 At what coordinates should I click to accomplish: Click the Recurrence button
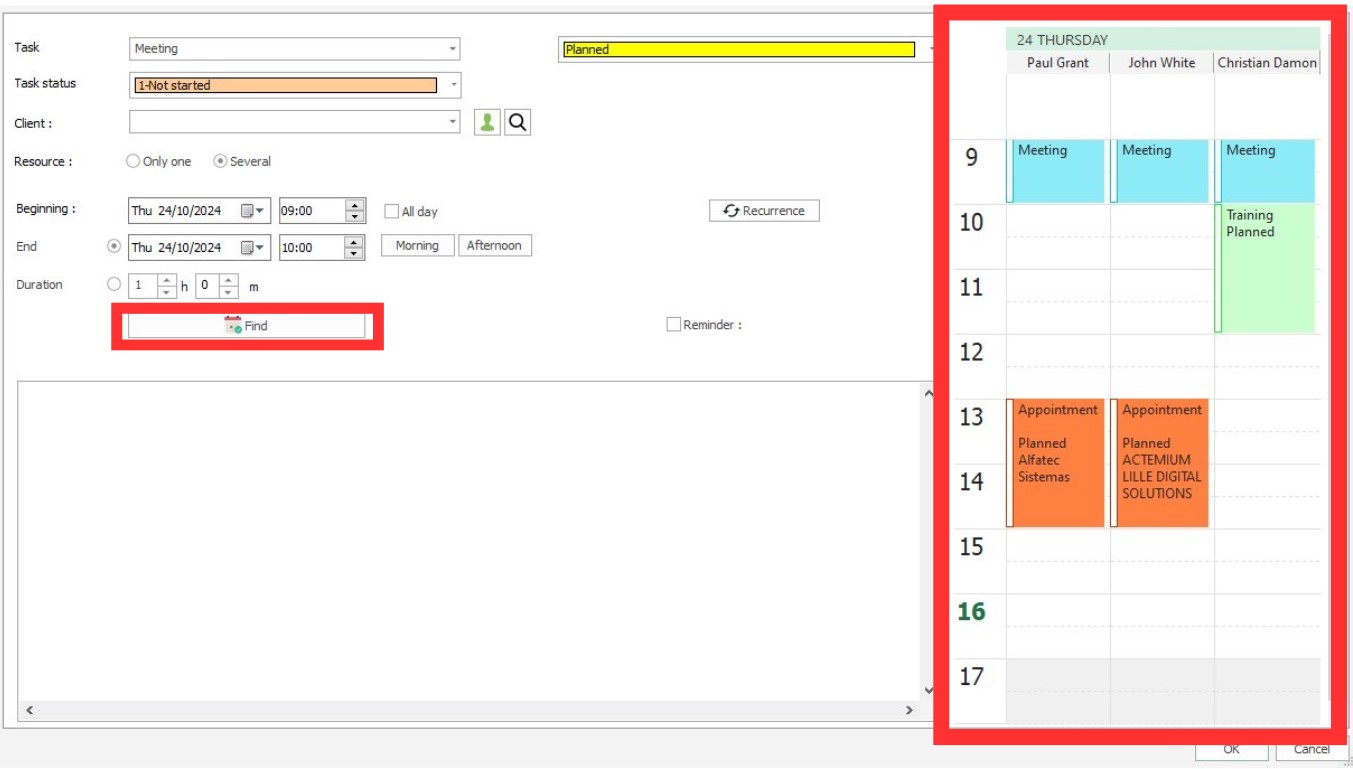[764, 211]
